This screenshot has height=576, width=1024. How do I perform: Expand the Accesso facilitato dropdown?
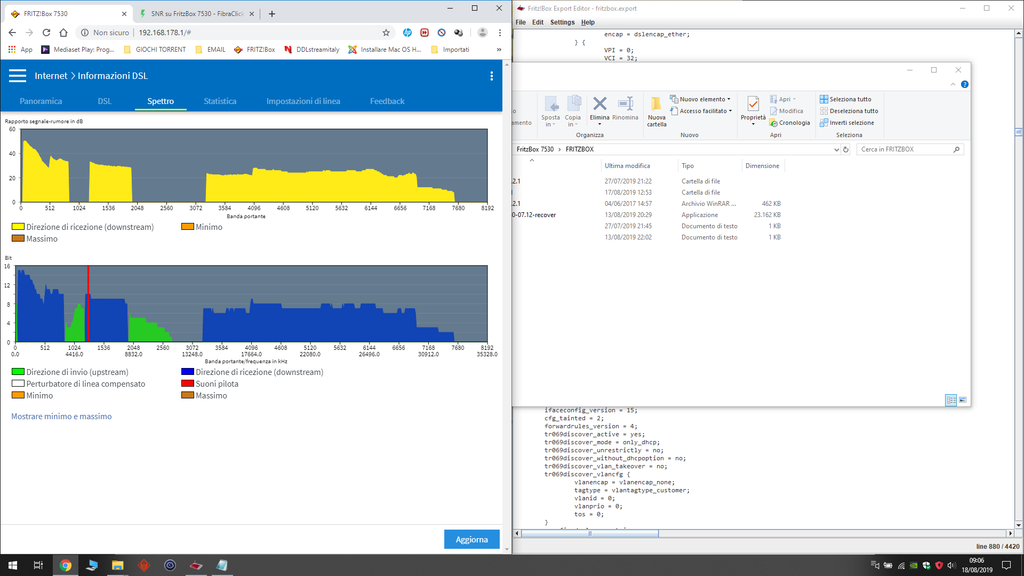(x=705, y=111)
